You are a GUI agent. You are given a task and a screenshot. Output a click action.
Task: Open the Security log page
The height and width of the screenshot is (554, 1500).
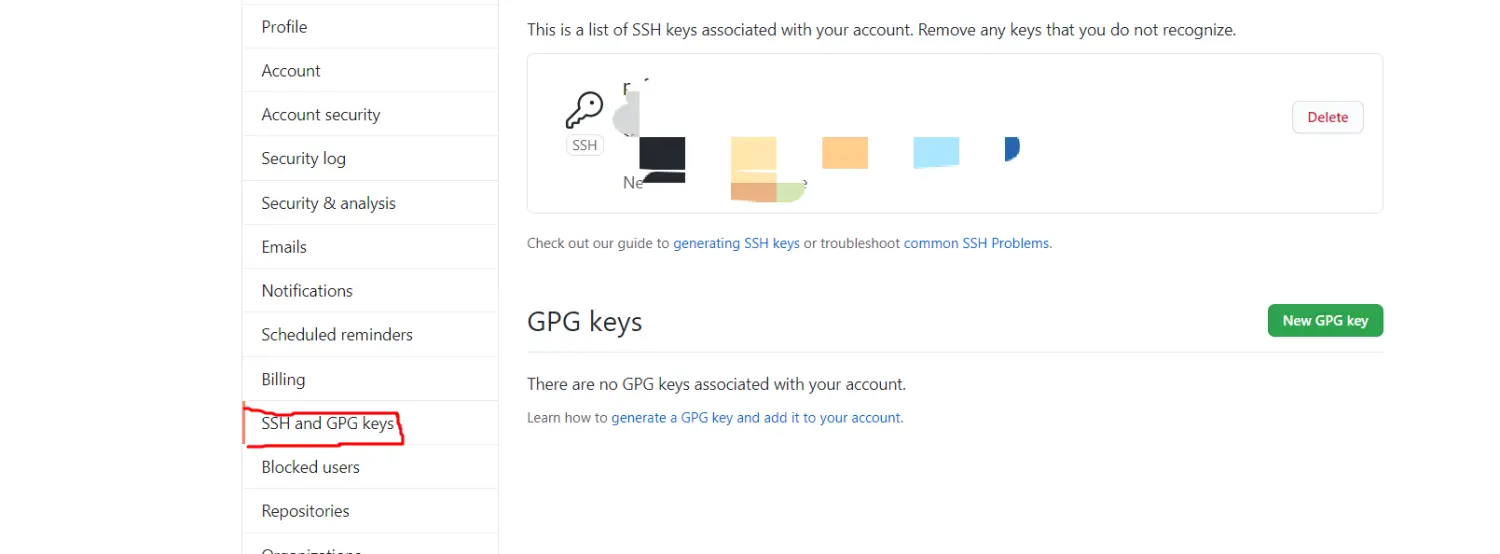(303, 159)
